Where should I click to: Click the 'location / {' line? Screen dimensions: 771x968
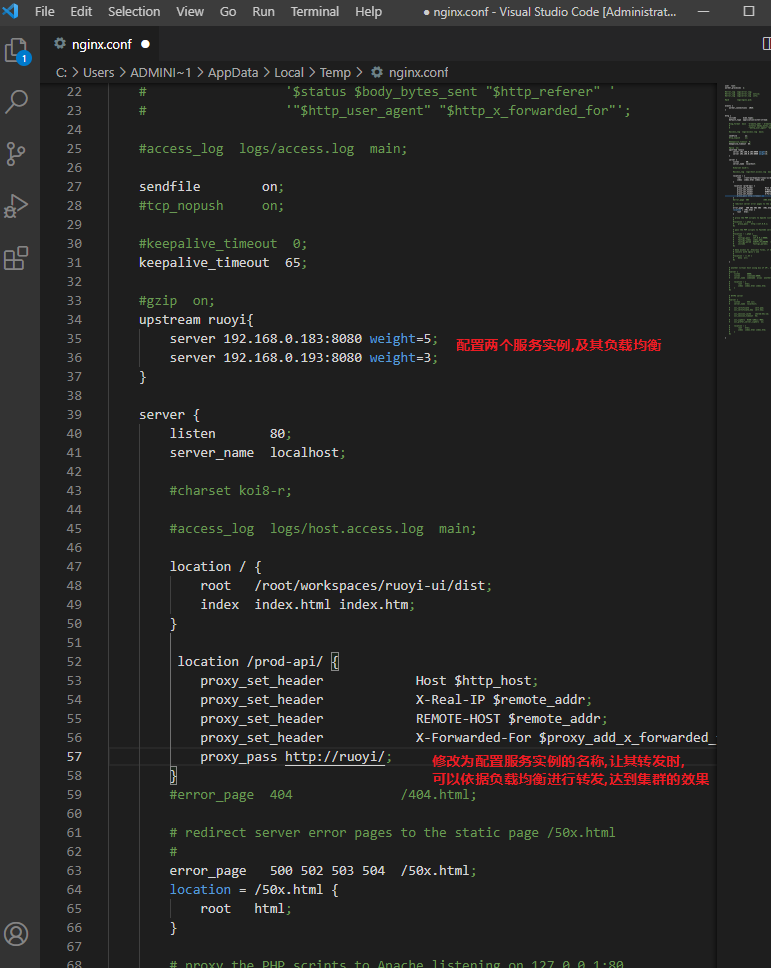tap(215, 566)
